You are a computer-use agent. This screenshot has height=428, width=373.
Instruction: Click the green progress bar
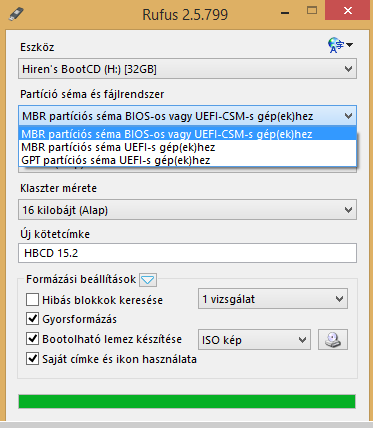[187, 401]
